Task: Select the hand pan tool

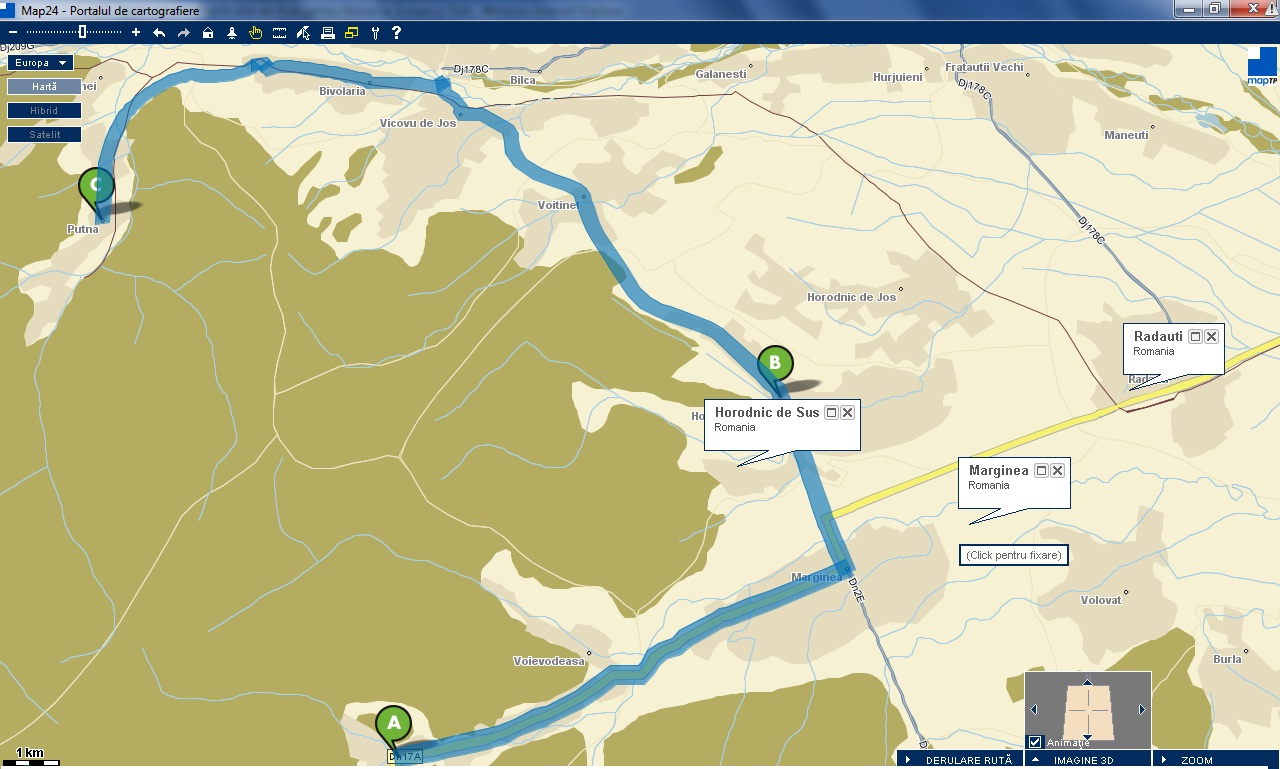Action: point(255,33)
